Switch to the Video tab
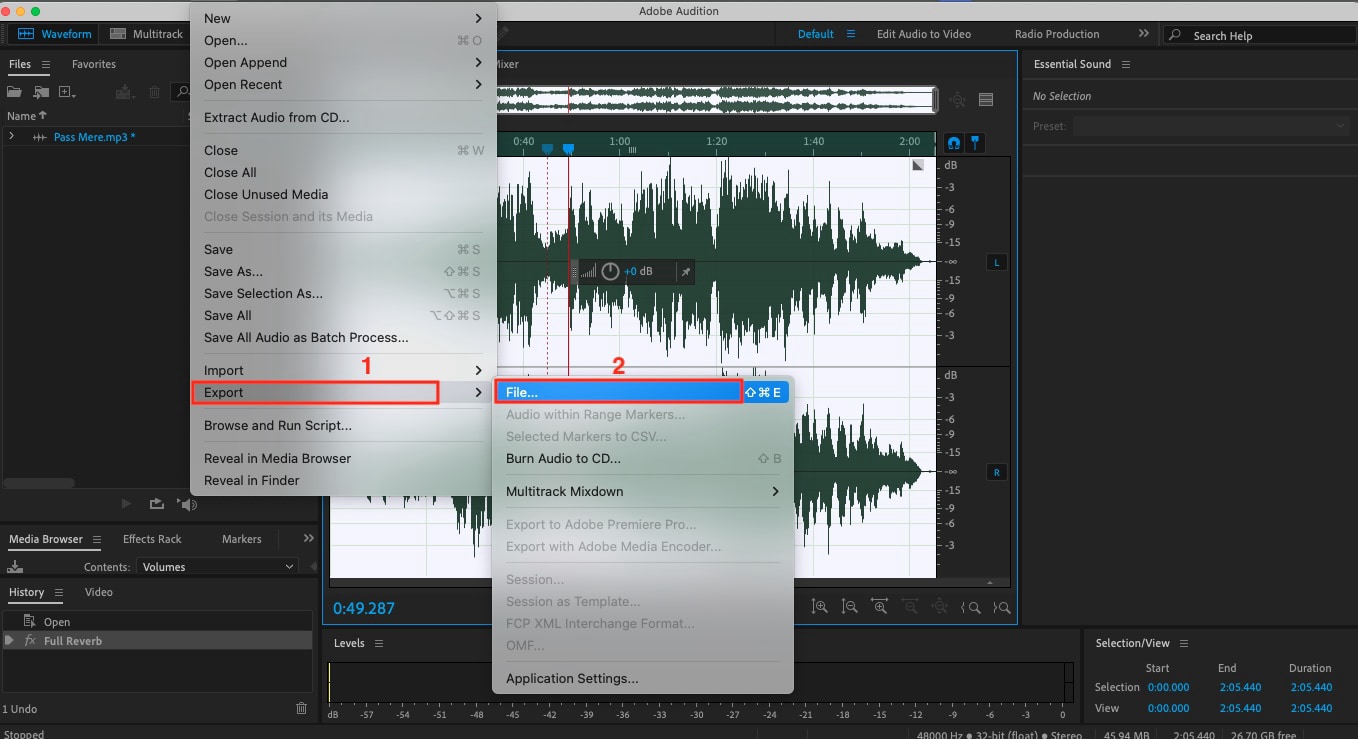 [99, 592]
